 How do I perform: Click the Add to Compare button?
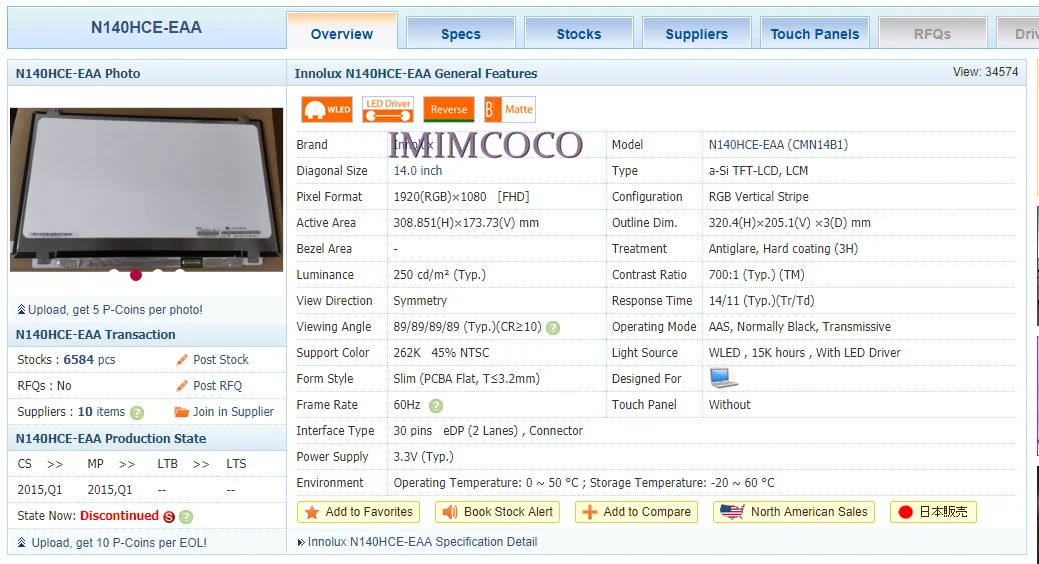pos(636,512)
